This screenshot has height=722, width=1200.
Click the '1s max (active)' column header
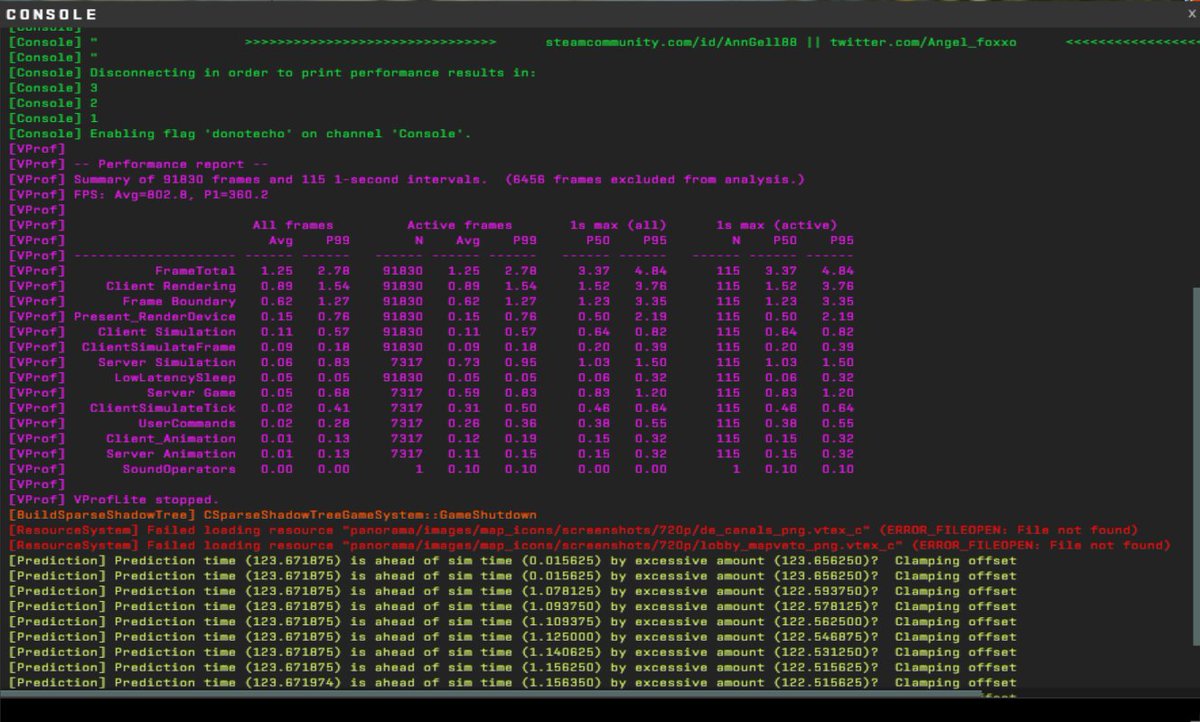(x=776, y=225)
